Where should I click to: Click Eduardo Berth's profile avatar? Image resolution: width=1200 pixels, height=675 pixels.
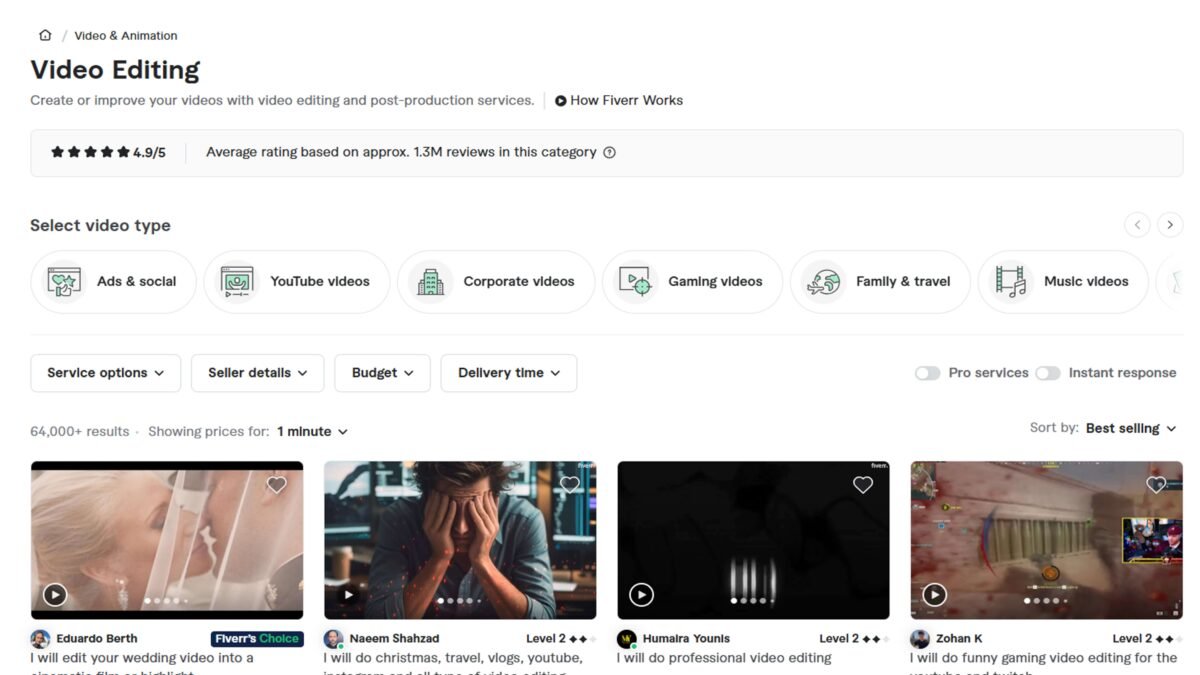point(40,639)
